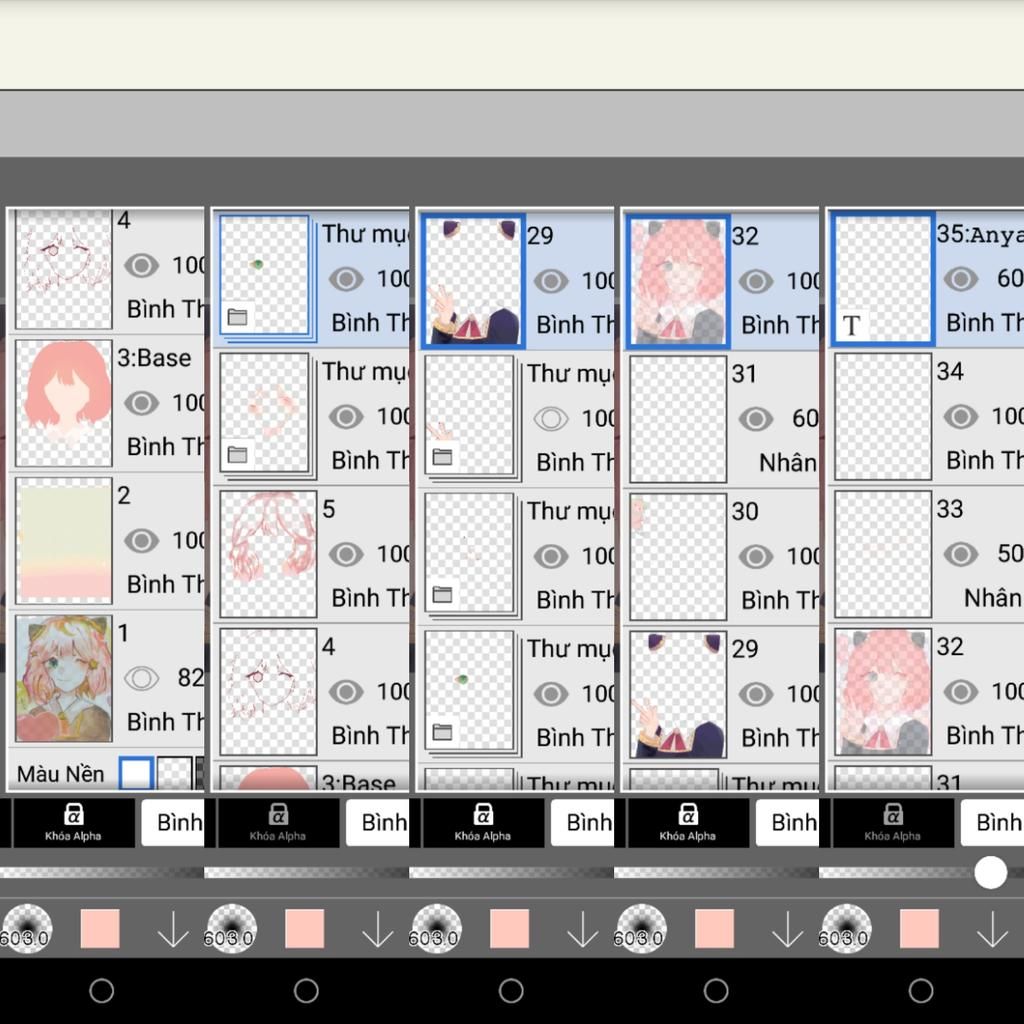This screenshot has height=1024, width=1024.
Task: Toggle eye of text layer 35:Anya
Action: (961, 279)
